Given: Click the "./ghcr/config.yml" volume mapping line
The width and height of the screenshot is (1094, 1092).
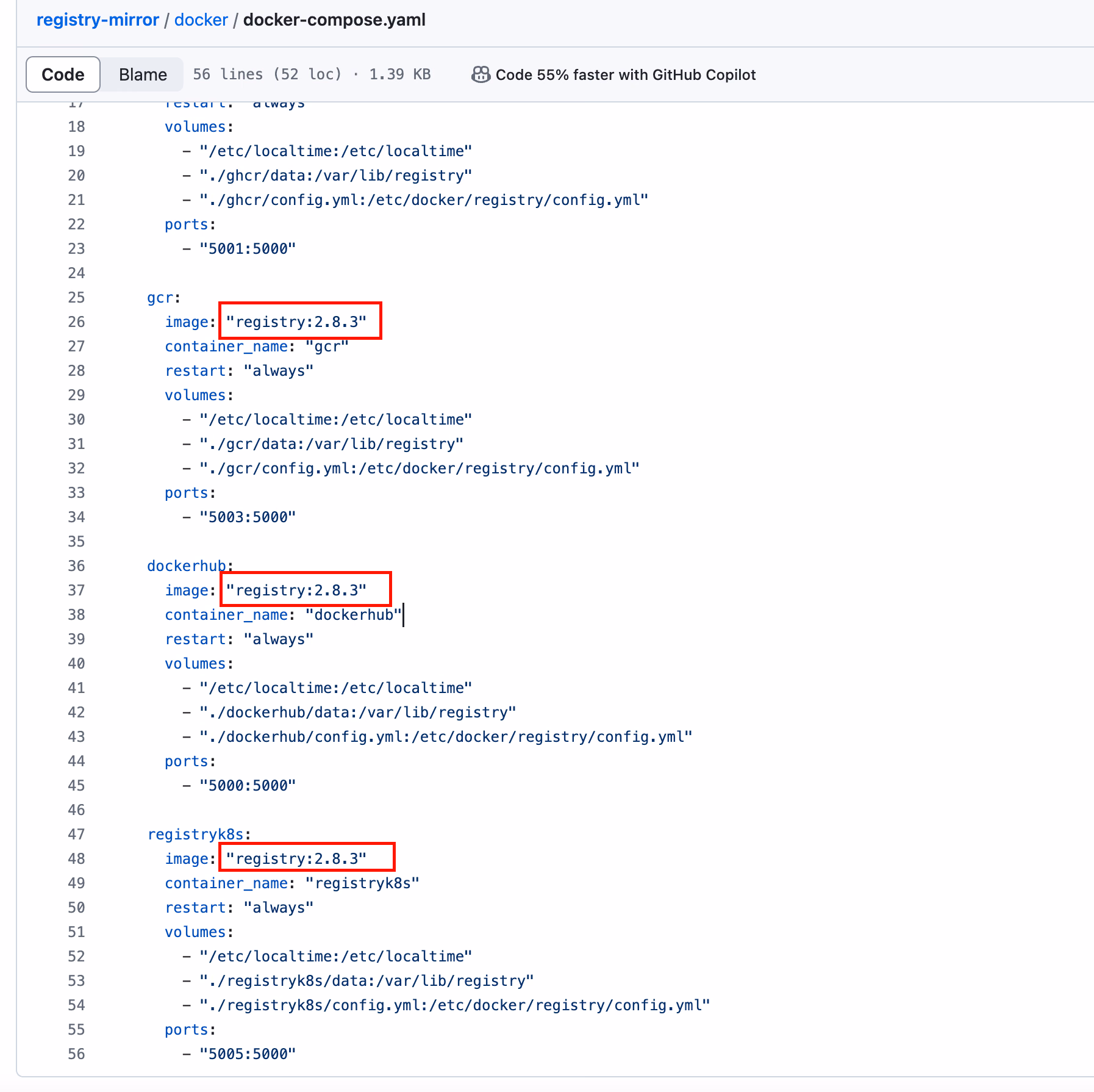Looking at the screenshot, I should [424, 200].
